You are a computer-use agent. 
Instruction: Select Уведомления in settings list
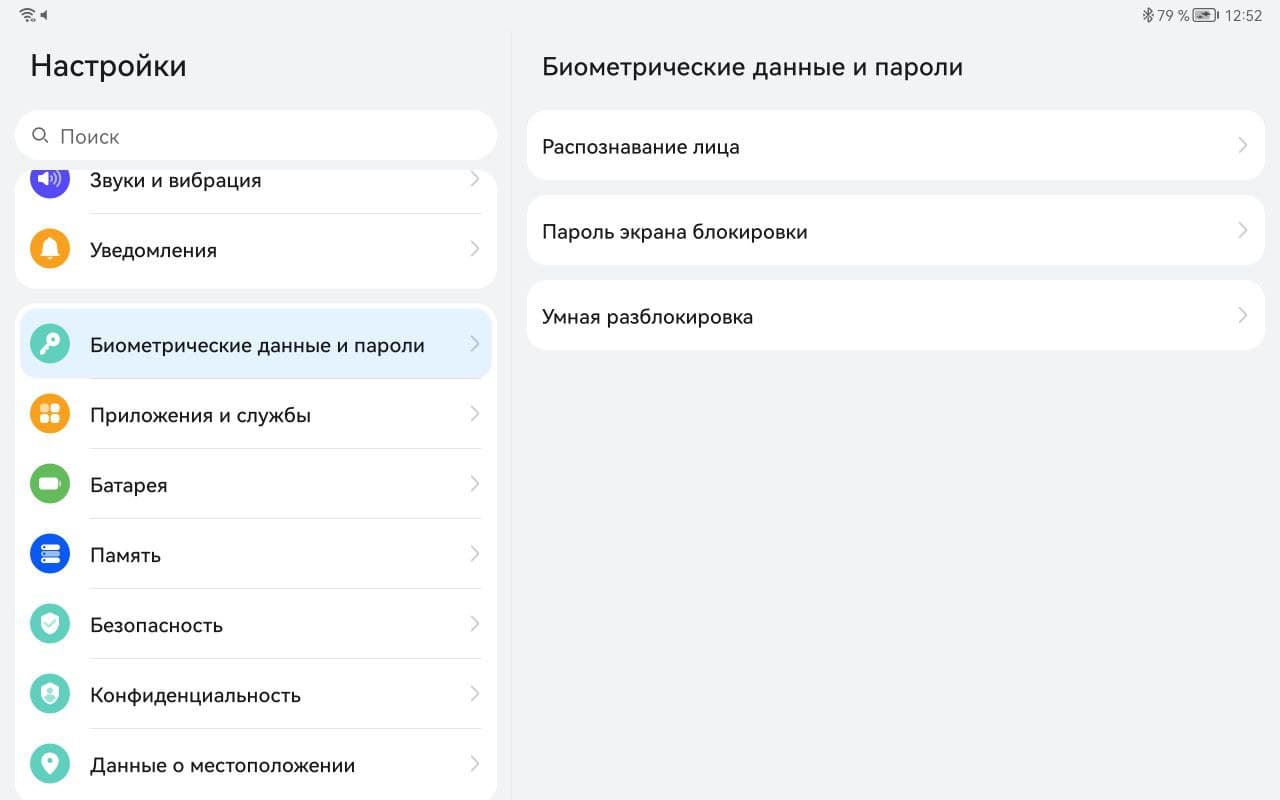tap(153, 250)
